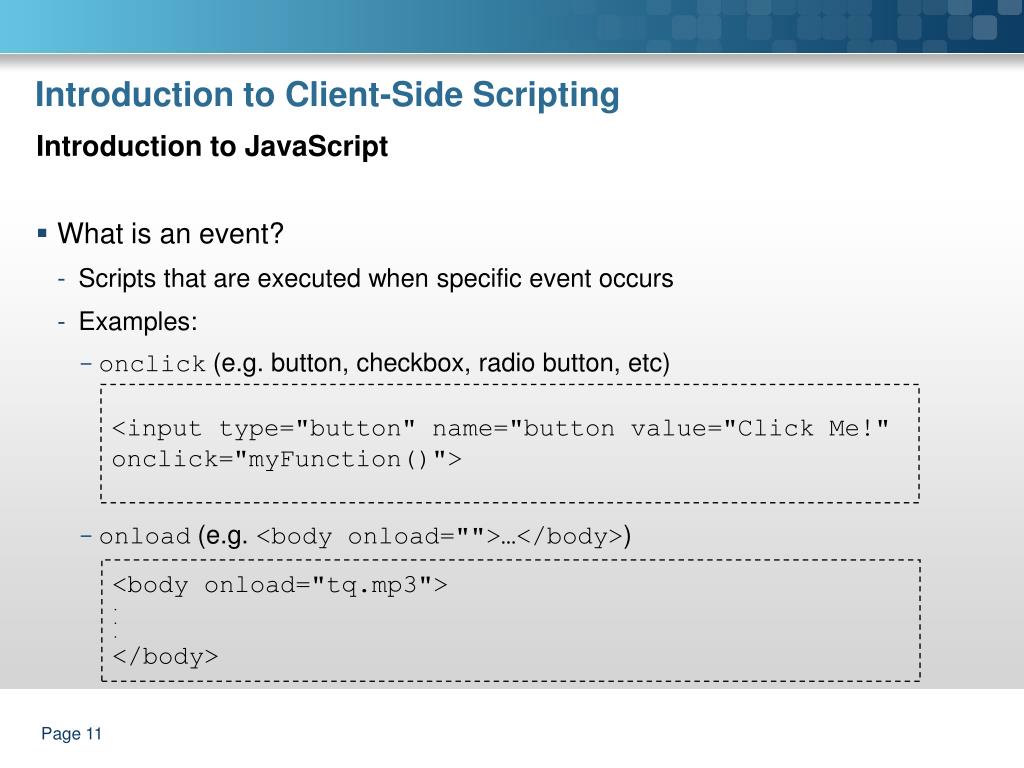Click the <input type="button"> code line
1024x768 pixels.
point(500,429)
